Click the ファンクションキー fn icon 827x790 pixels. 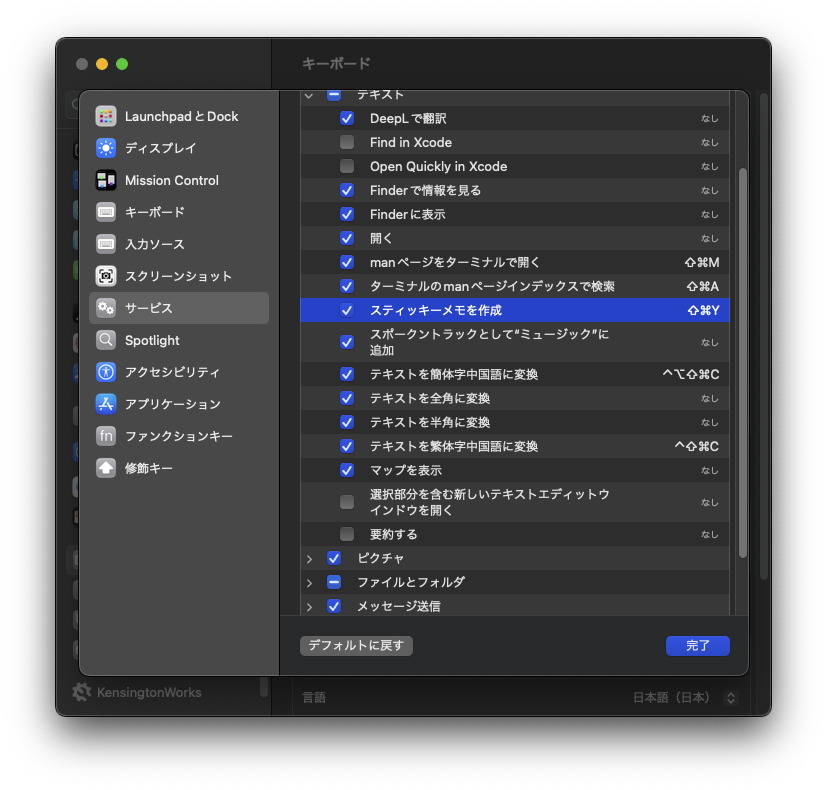coord(106,436)
